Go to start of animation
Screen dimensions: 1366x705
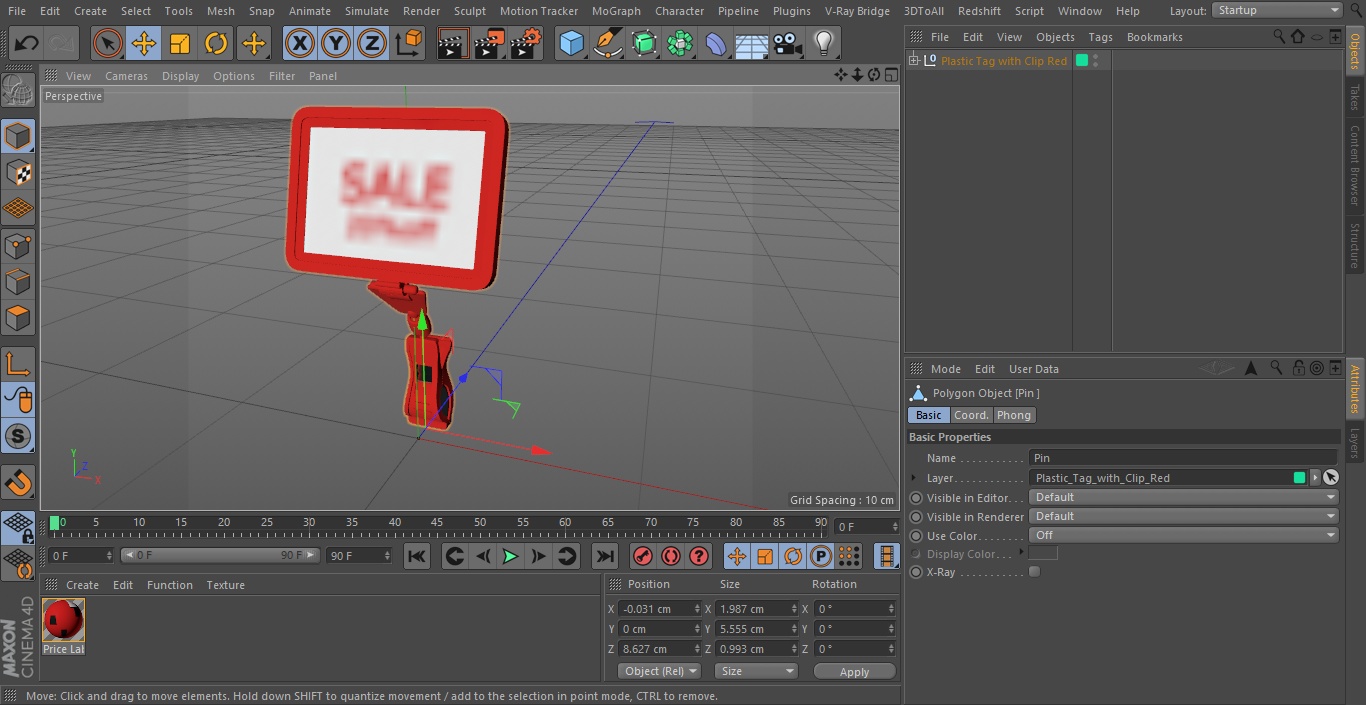[417, 556]
